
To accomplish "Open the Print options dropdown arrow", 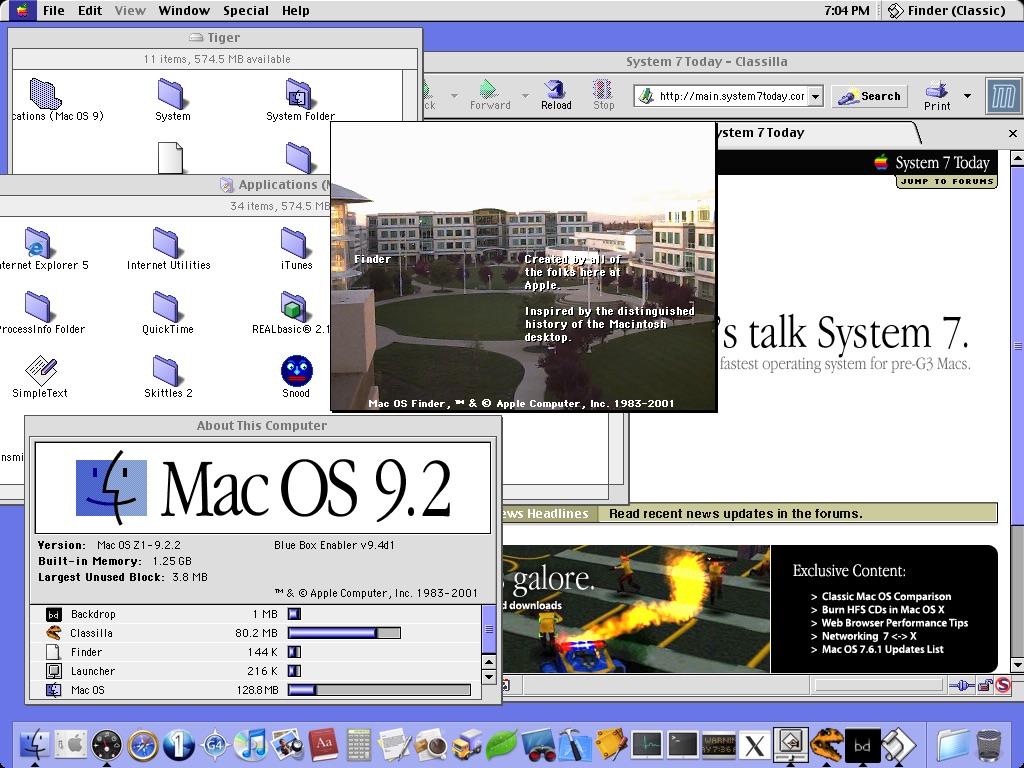I will 967,96.
